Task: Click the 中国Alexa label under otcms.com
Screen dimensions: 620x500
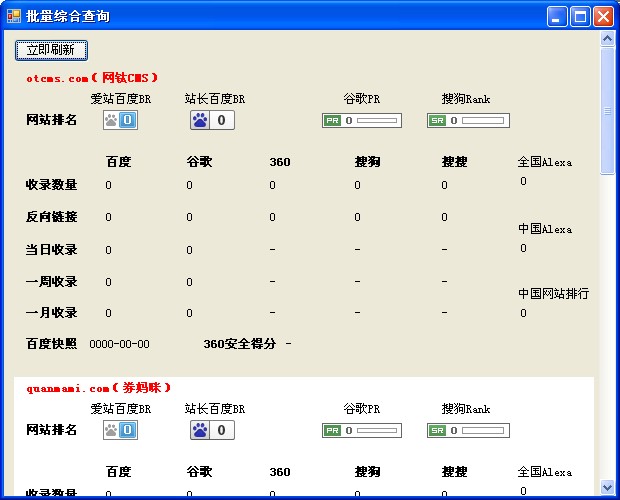Action: coord(545,229)
